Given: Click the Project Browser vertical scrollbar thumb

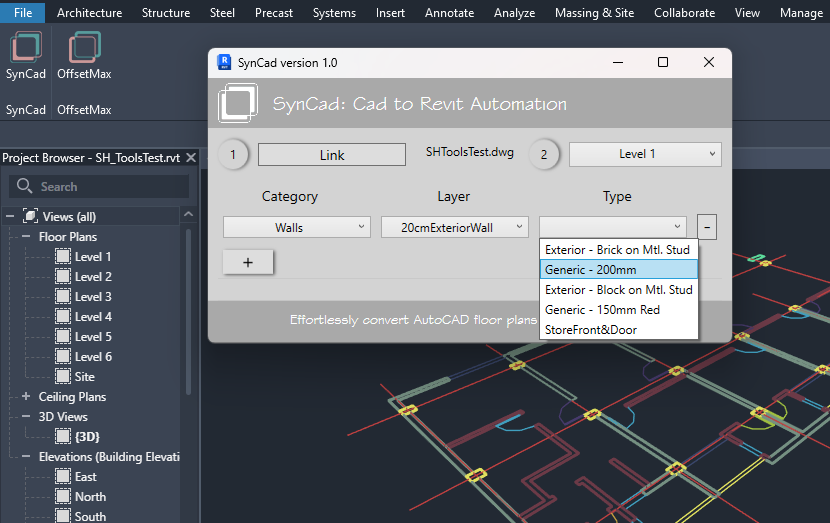Looking at the screenshot, I should coord(188,311).
